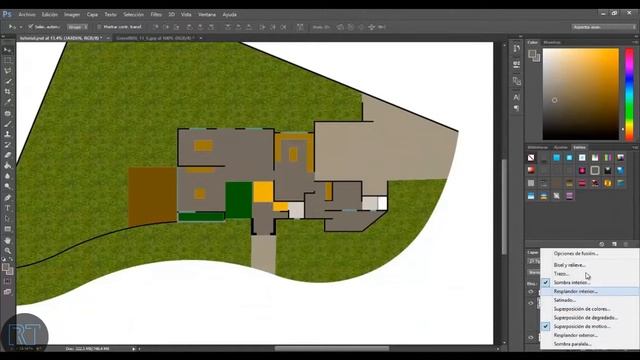Change screen mode from toolbar
This screenshot has width=640, height=360.
[7, 292]
